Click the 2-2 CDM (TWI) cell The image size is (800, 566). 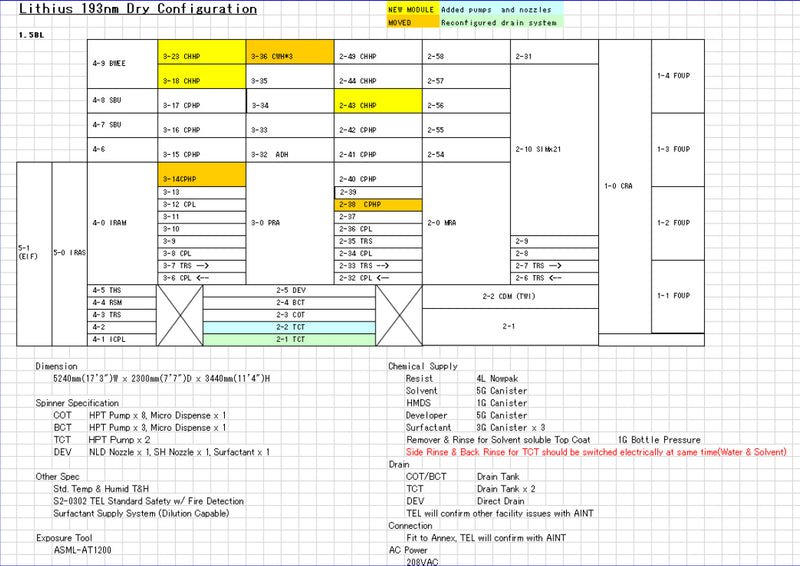click(x=509, y=296)
